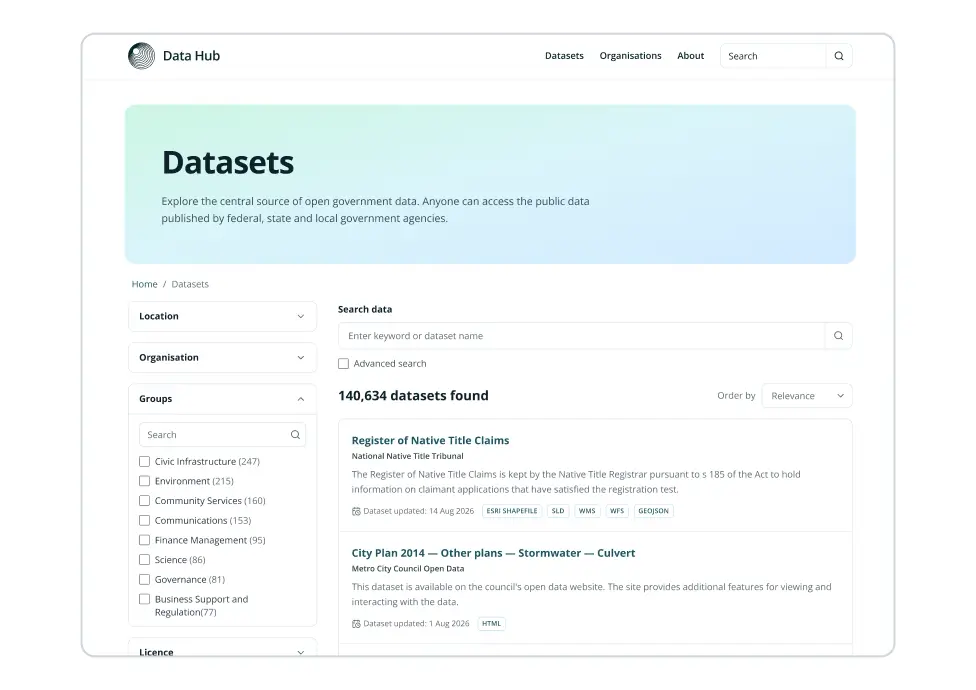Open City Plan 2014 Stormwater Culvert dataset
This screenshot has width=976, height=690.
[493, 553]
